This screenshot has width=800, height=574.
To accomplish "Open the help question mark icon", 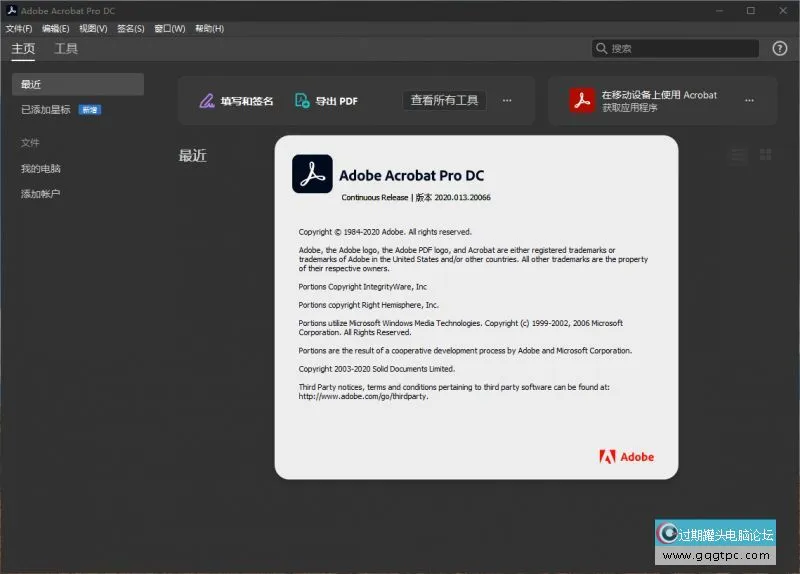I will pos(780,48).
